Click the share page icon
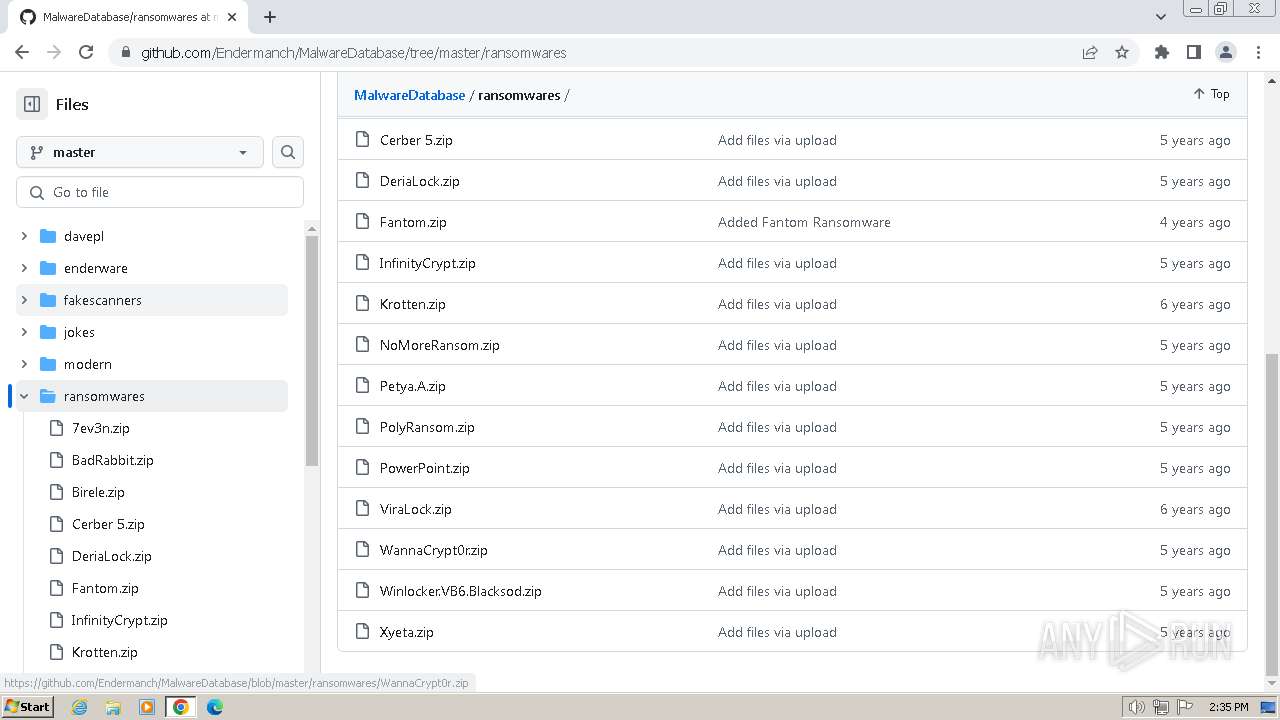Screen dimensions: 1280x720 (1090, 52)
